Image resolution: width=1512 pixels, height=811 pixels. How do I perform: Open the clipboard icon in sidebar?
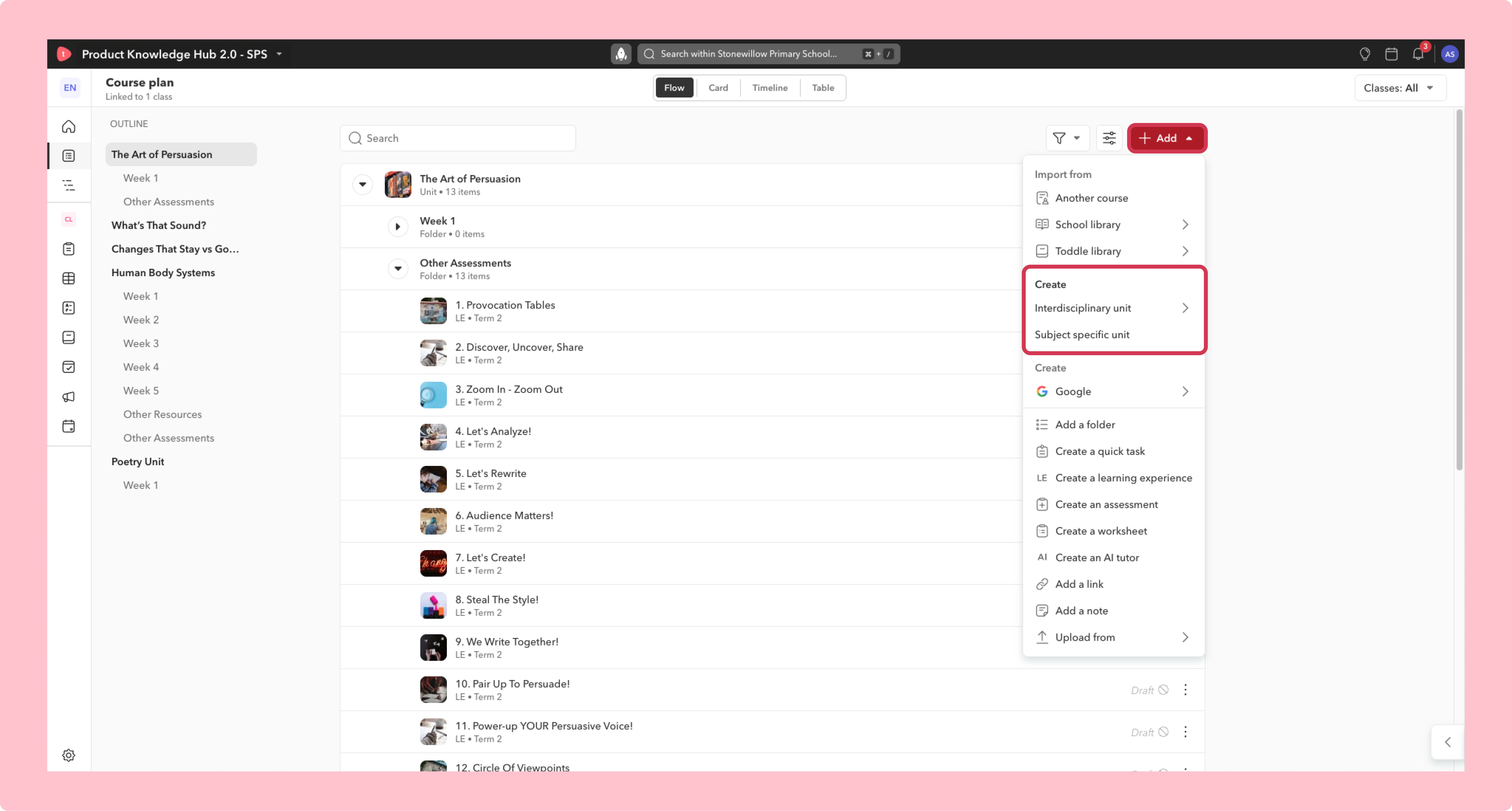click(69, 249)
